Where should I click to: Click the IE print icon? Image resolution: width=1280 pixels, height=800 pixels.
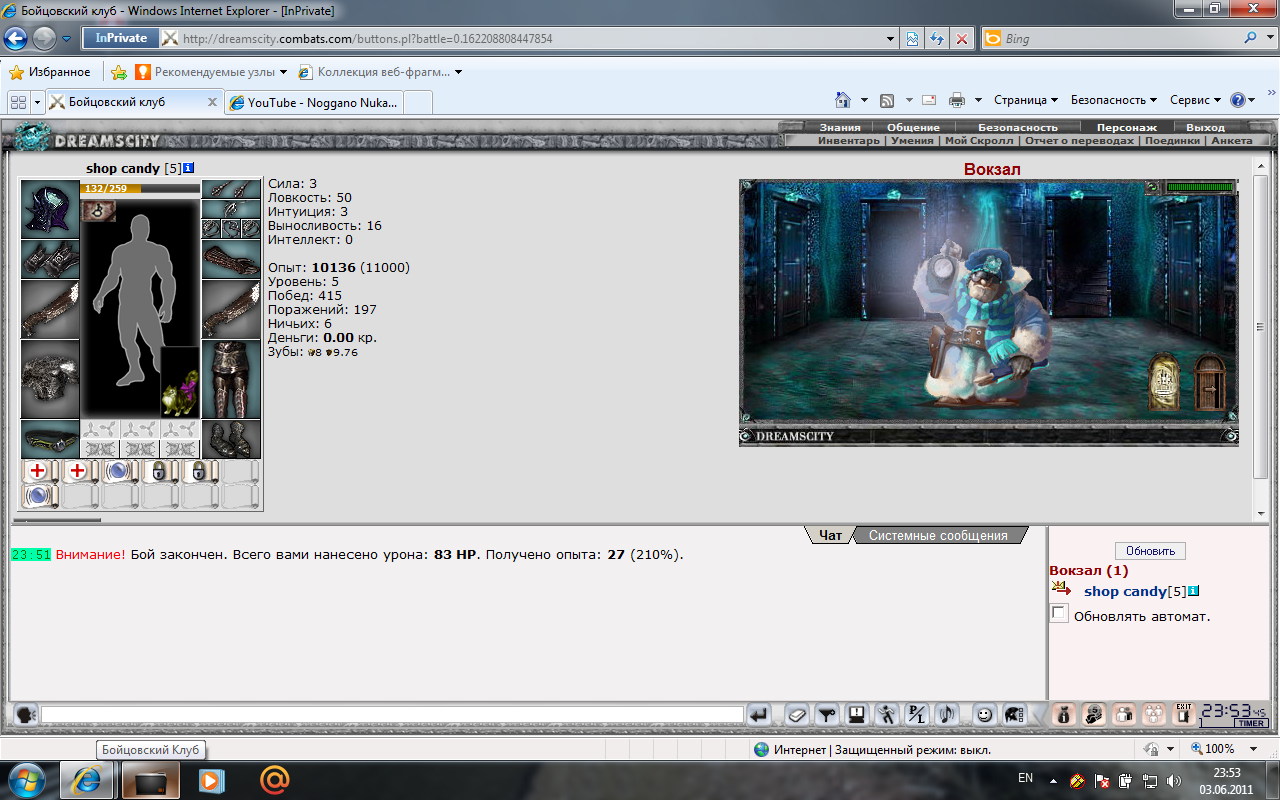pyautogui.click(x=957, y=100)
